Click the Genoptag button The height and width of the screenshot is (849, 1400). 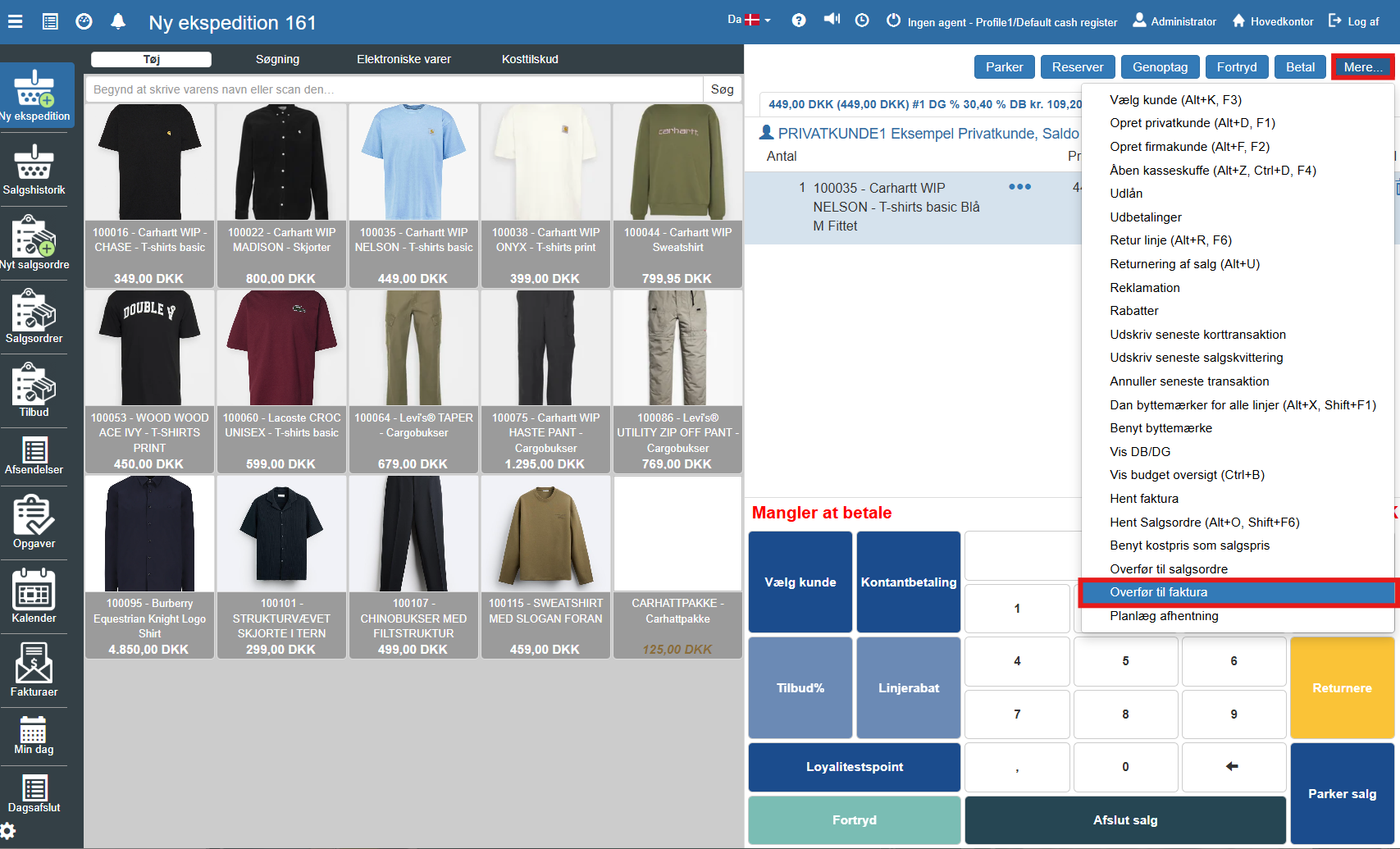(x=1160, y=67)
